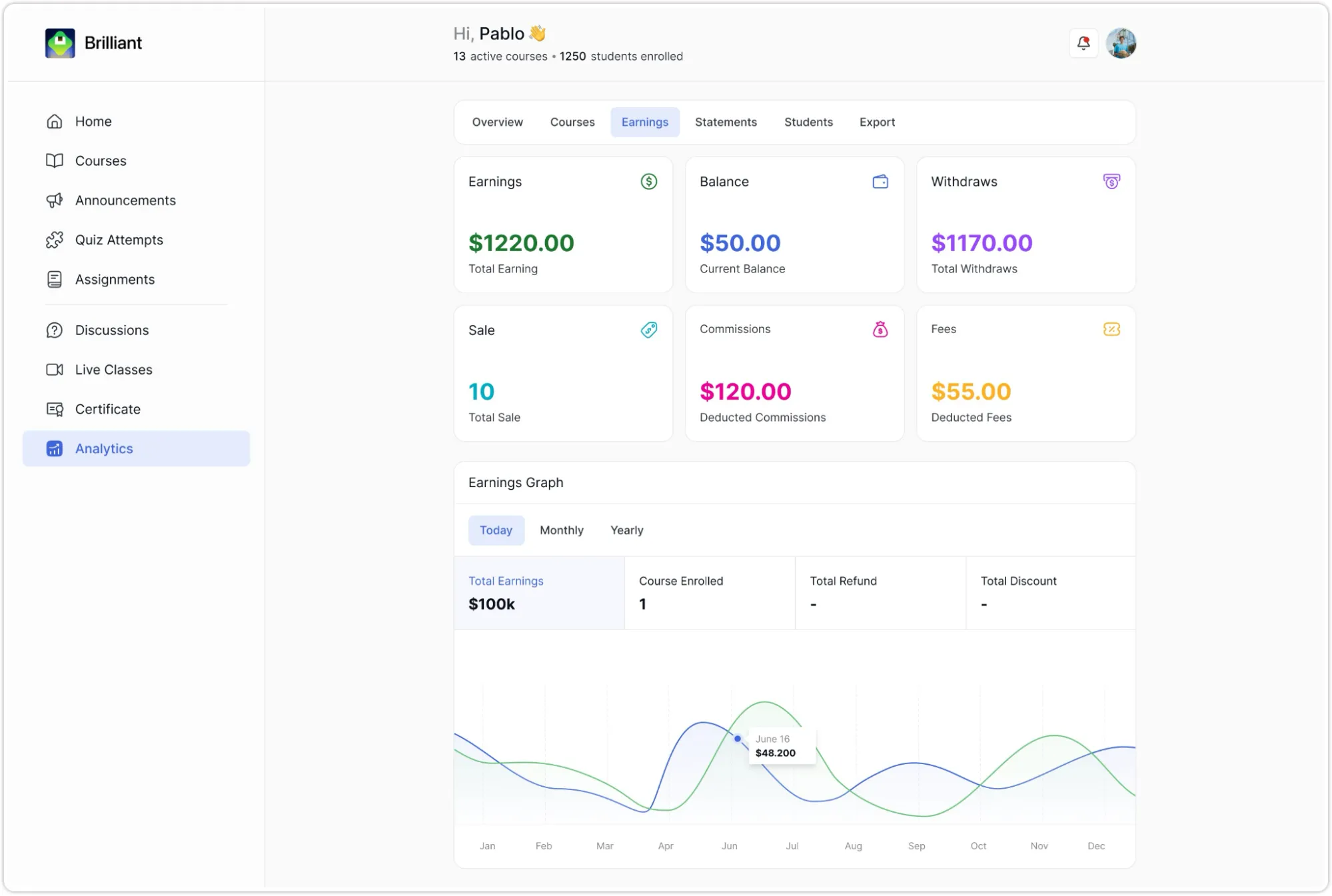Click the Brilliant logo icon

pyautogui.click(x=60, y=43)
